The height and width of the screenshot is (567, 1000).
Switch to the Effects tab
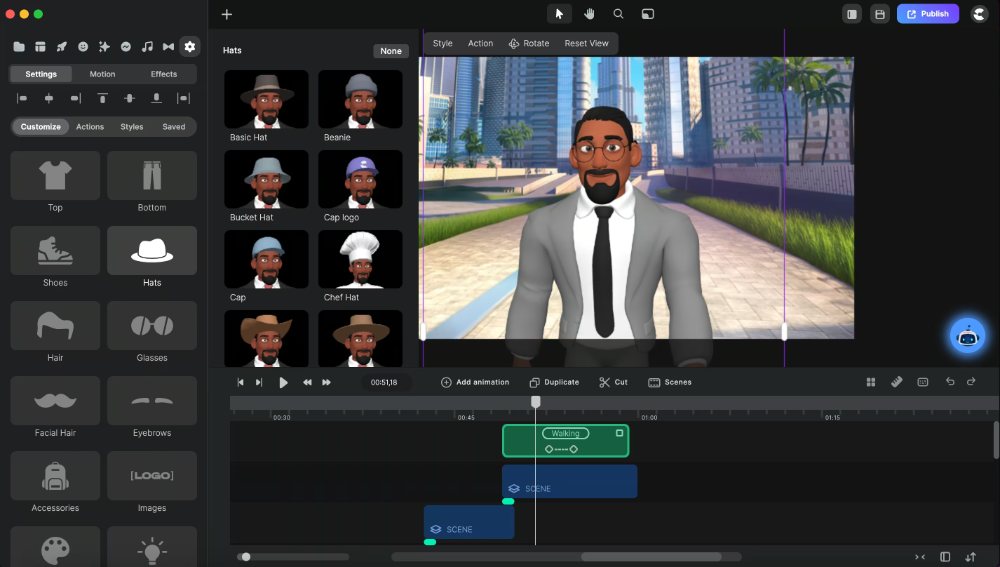pos(164,74)
